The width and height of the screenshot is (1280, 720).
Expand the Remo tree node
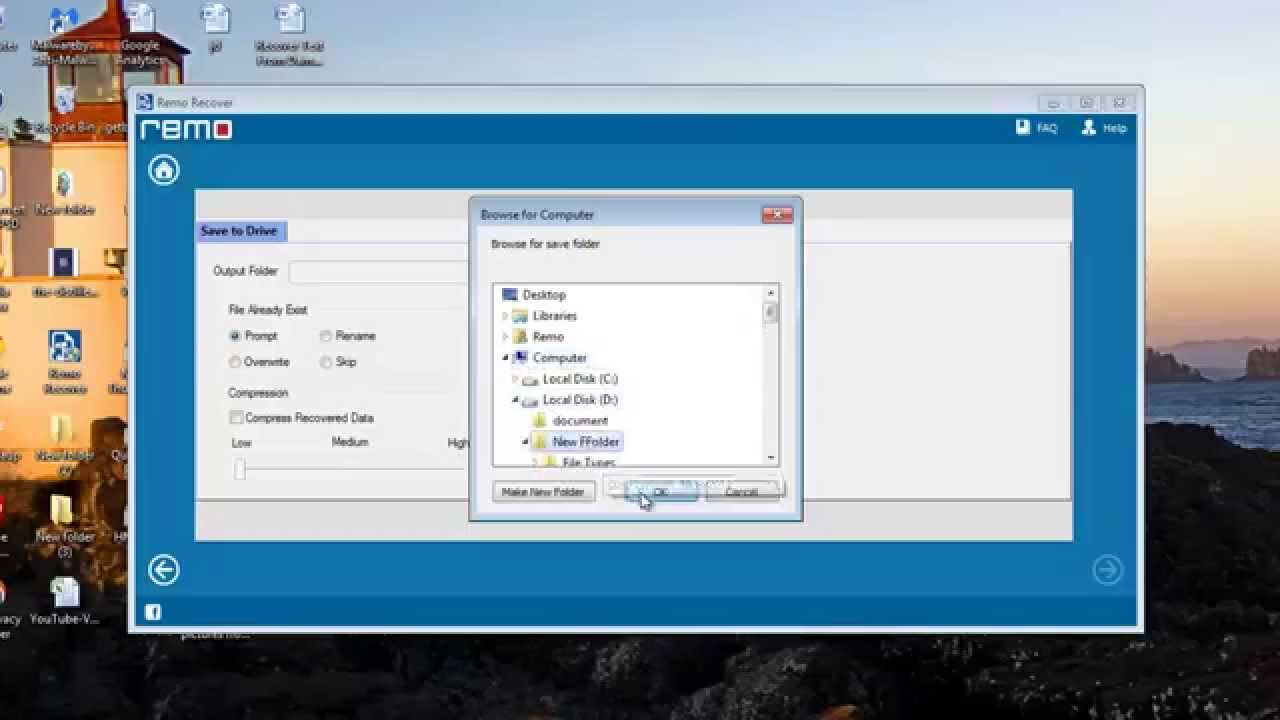pyautogui.click(x=505, y=337)
